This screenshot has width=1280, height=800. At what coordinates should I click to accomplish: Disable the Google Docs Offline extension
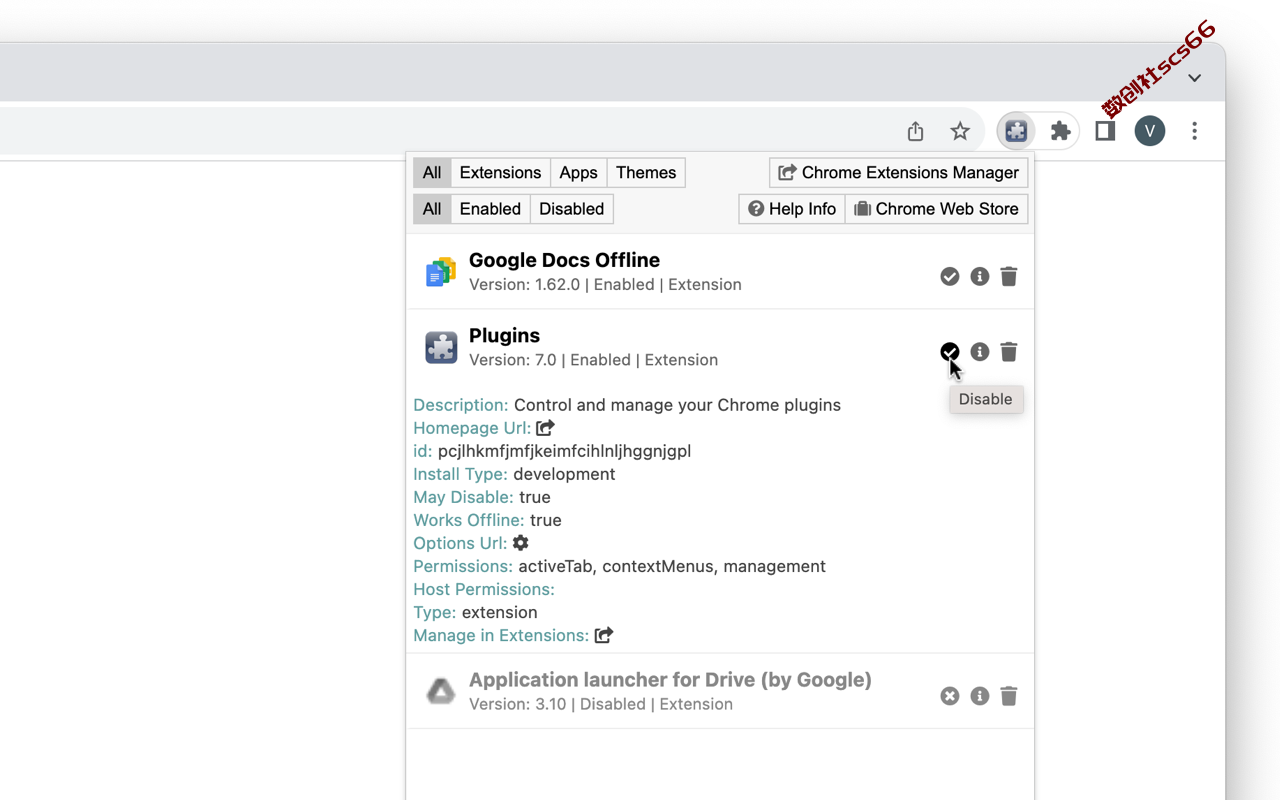pos(950,276)
